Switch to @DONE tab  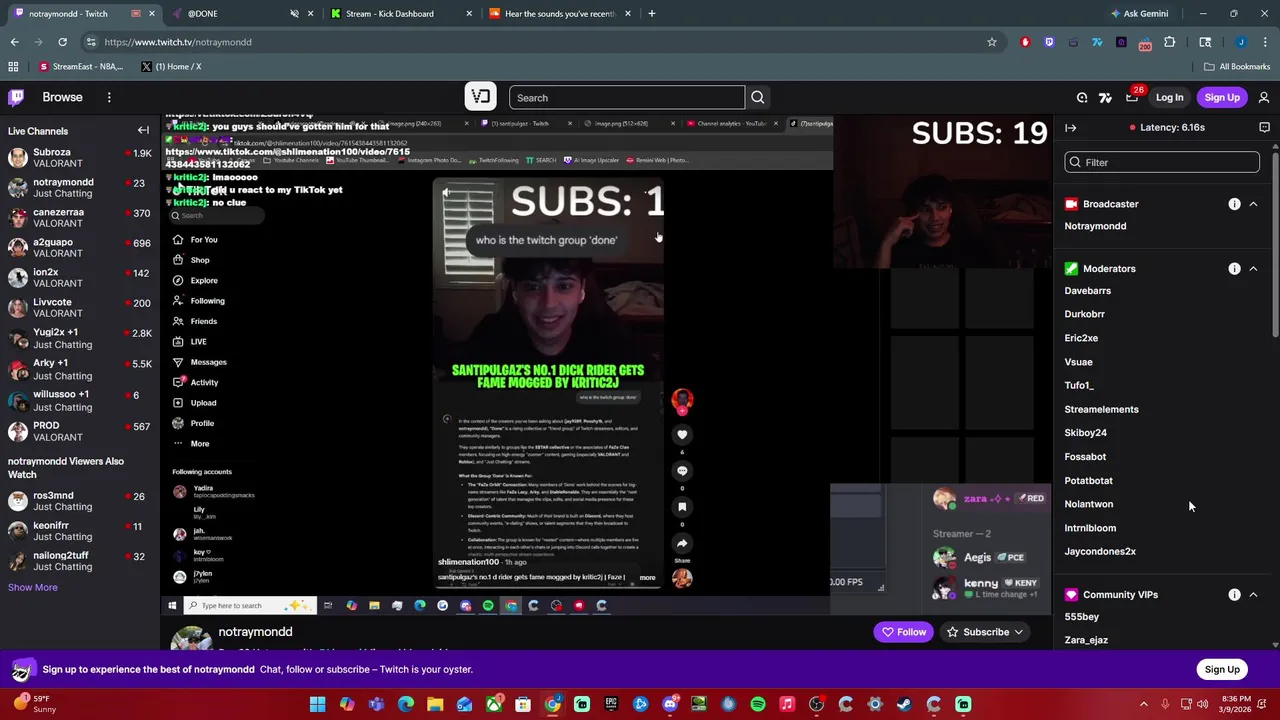point(245,13)
